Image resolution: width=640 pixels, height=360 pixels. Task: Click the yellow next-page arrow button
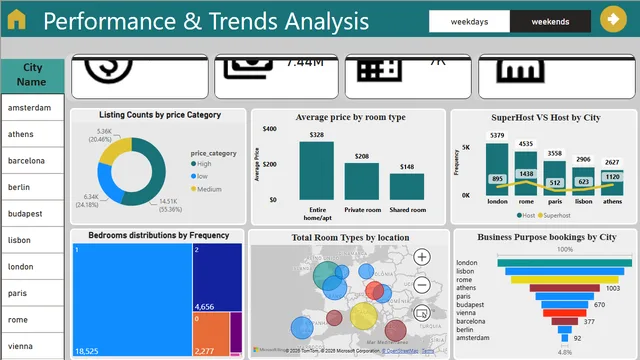pyautogui.click(x=613, y=19)
